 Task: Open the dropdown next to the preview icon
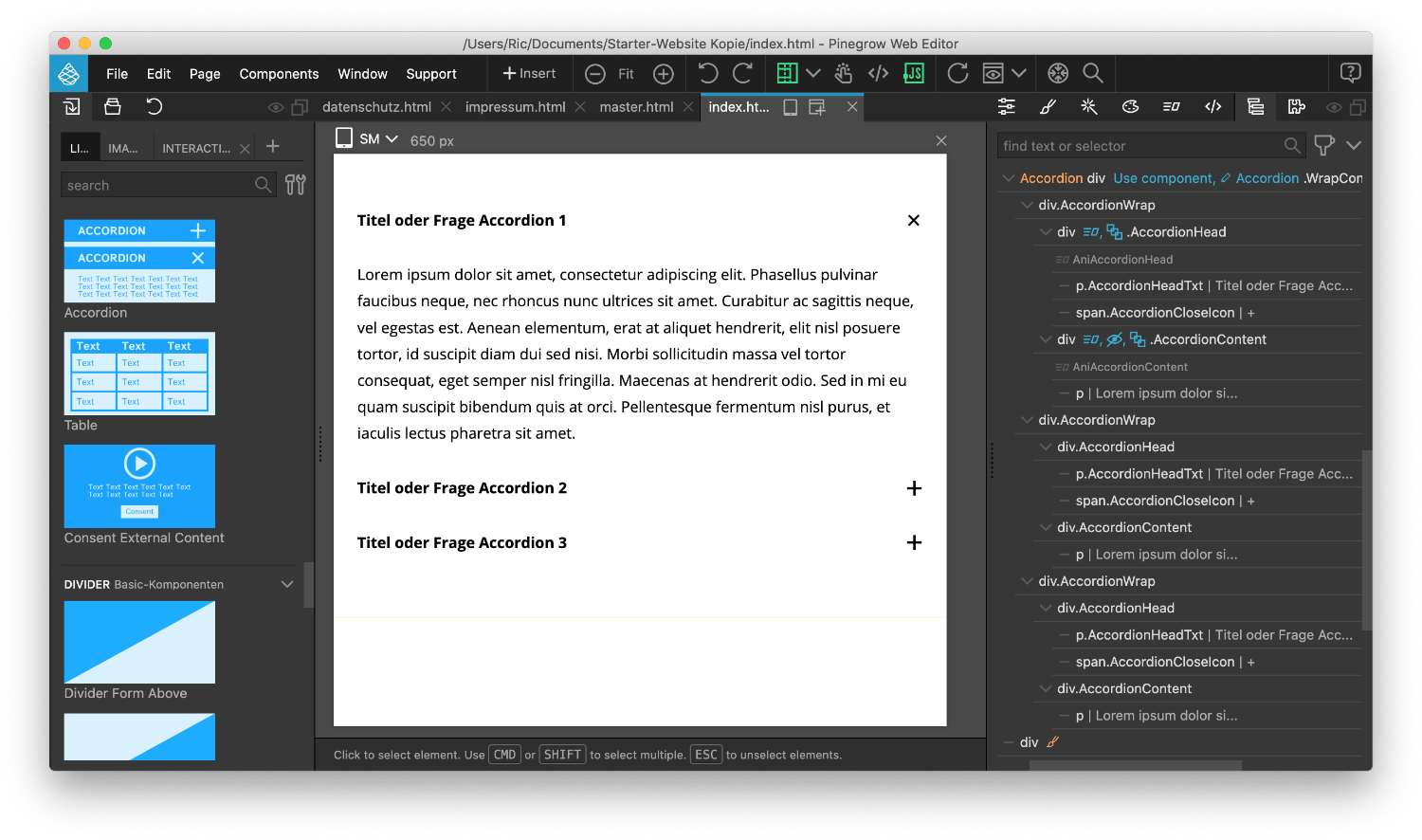(1019, 73)
